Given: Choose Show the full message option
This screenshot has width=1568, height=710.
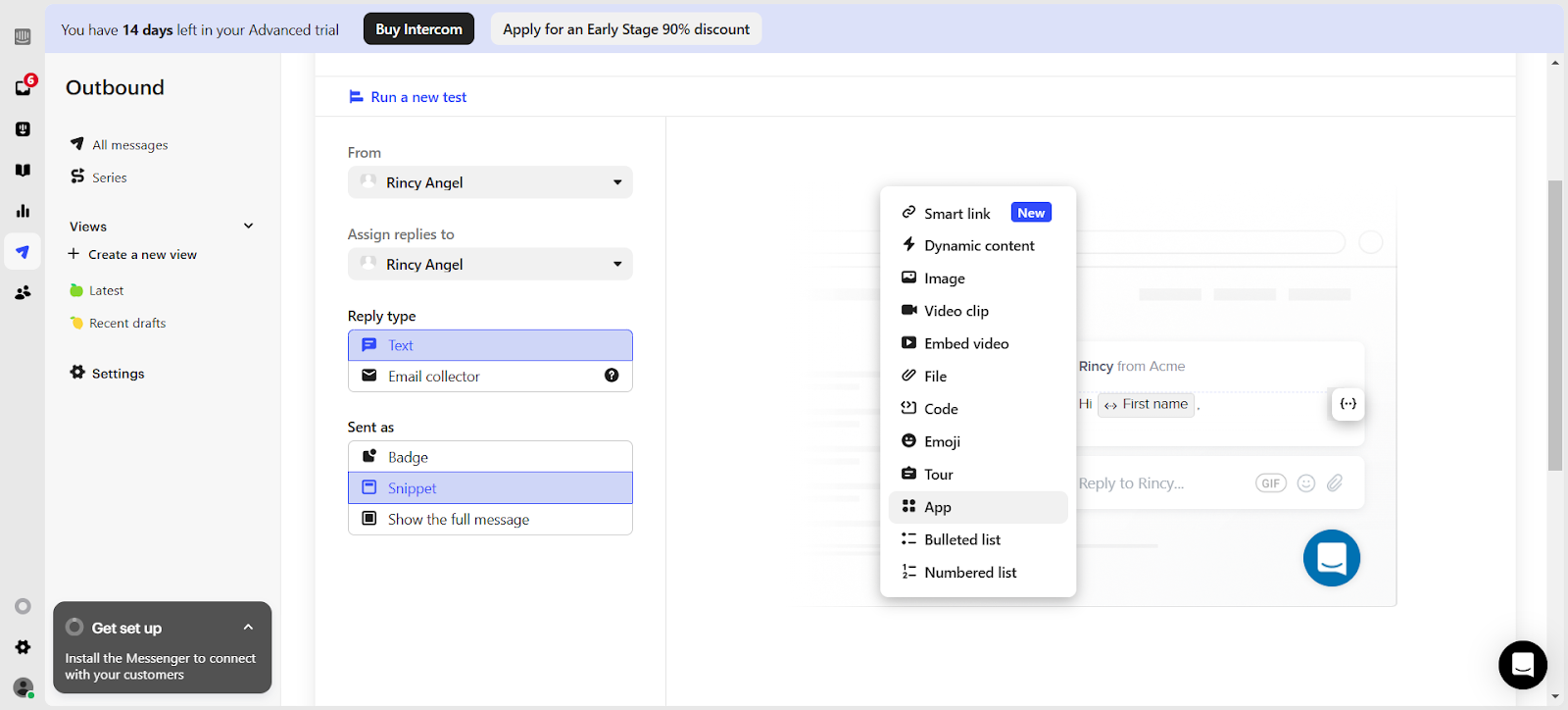Looking at the screenshot, I should 490,520.
